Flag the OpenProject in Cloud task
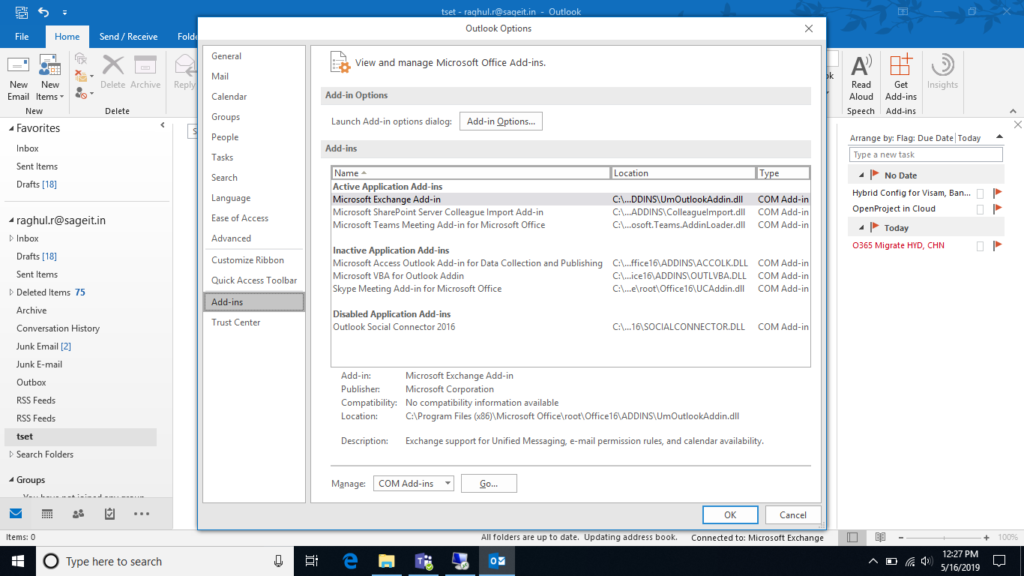 pos(997,209)
